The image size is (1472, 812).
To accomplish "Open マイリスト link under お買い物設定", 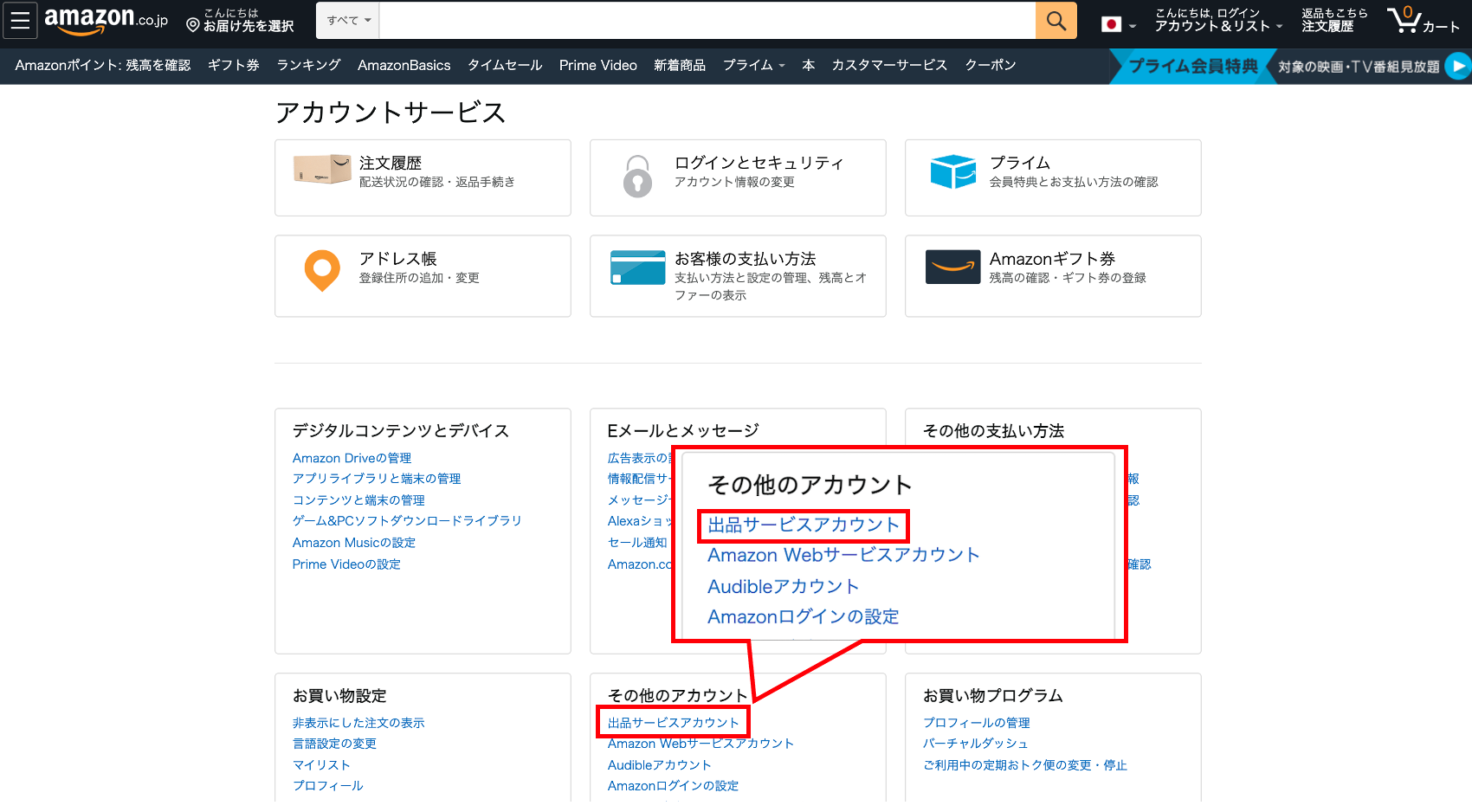I will (321, 765).
